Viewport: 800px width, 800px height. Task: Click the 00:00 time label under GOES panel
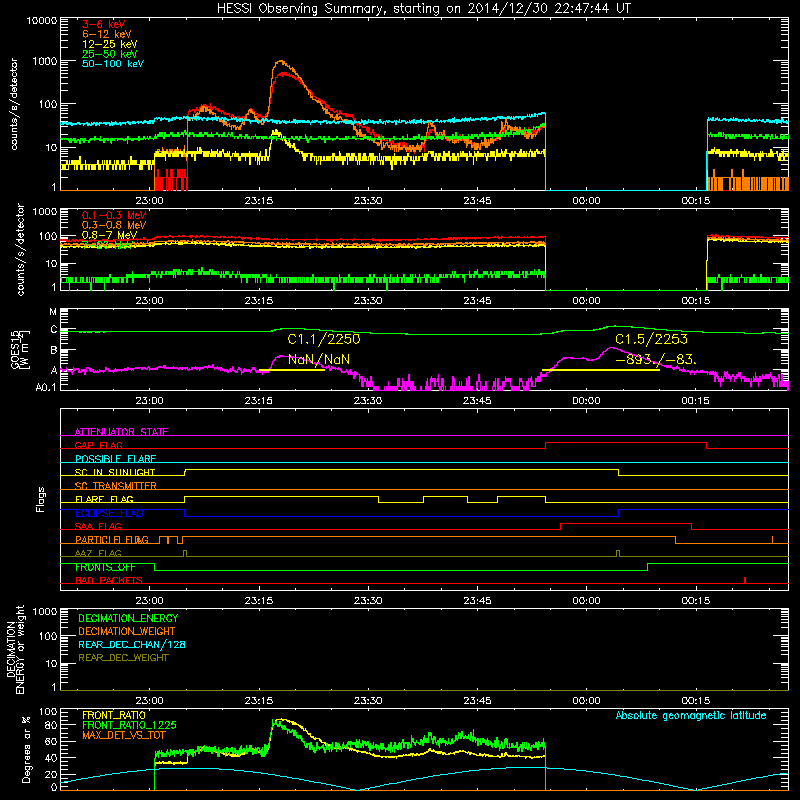586,401
